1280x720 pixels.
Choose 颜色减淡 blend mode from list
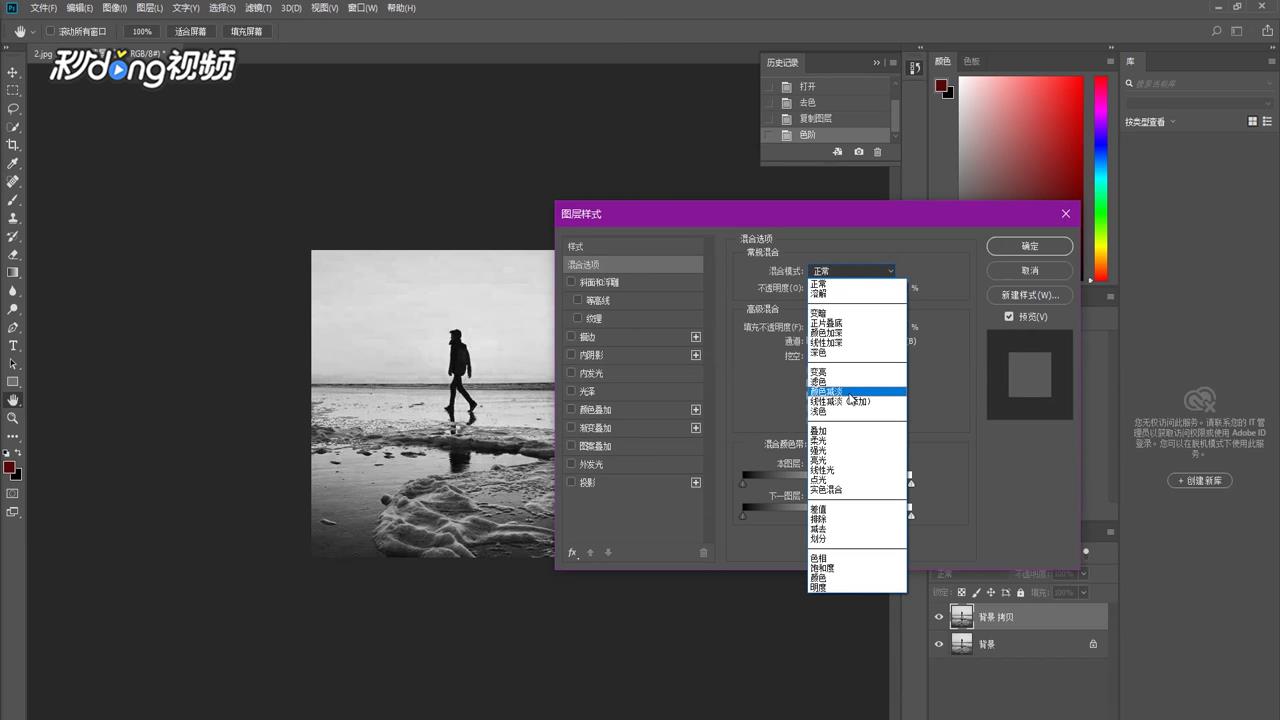point(857,392)
